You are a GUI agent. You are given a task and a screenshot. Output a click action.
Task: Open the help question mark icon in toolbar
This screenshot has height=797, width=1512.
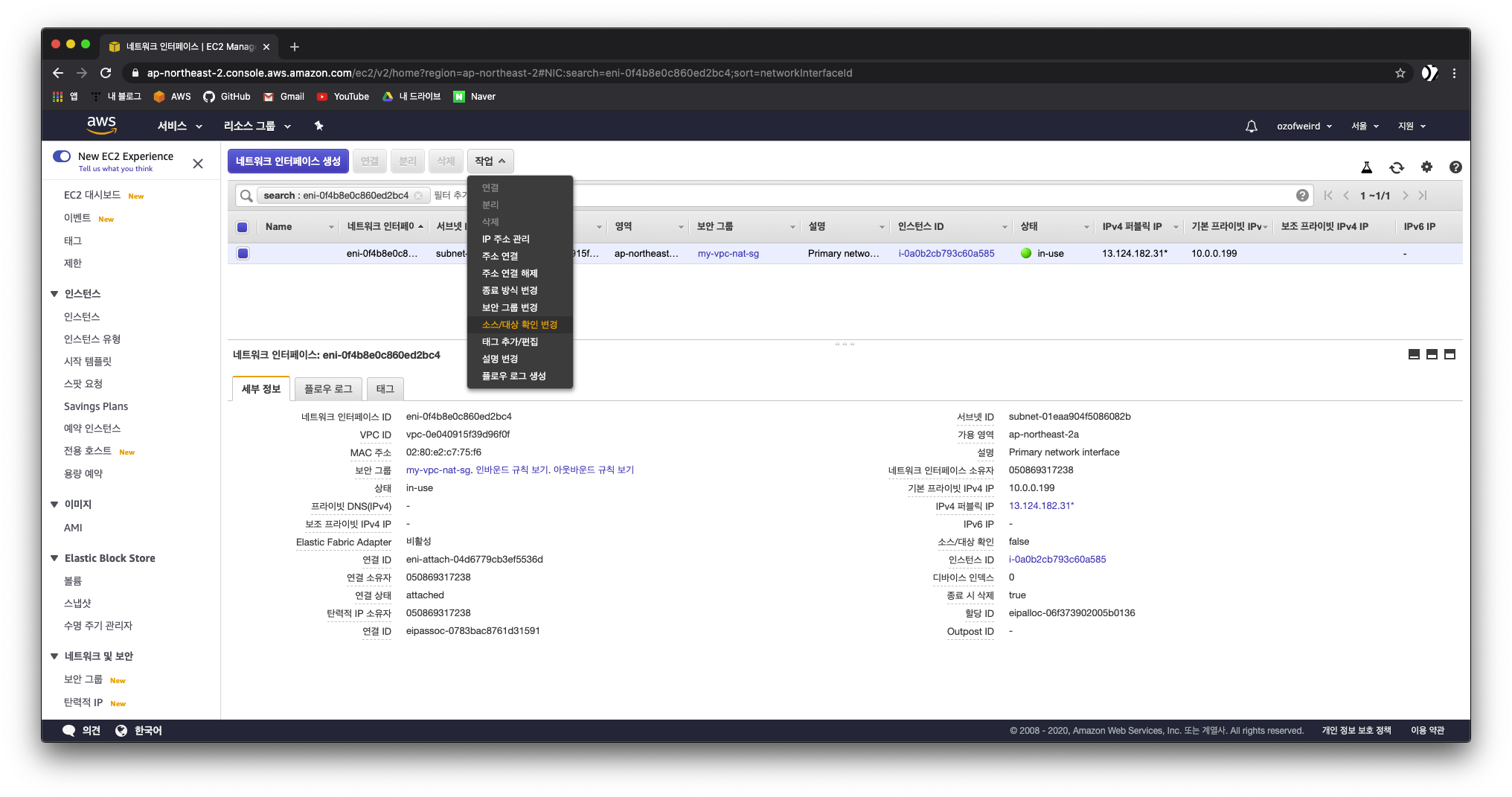coord(1455,167)
